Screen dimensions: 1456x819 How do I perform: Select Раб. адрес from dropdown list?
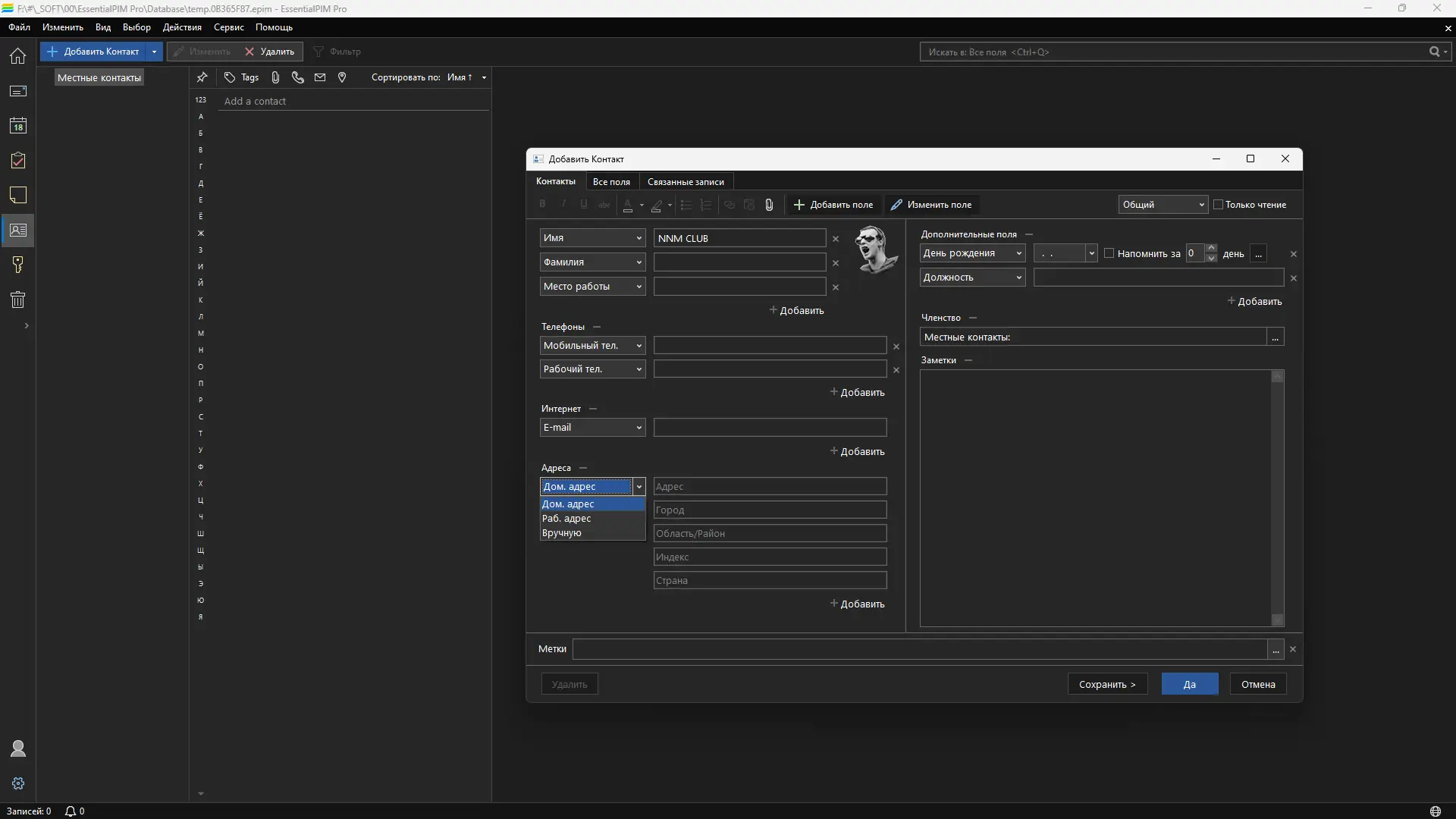click(566, 519)
